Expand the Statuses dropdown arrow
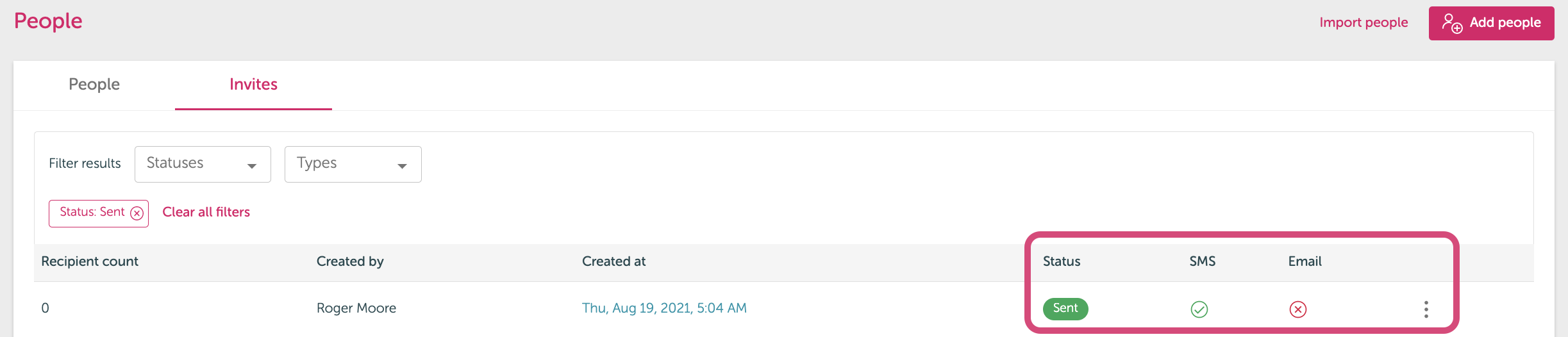The height and width of the screenshot is (337, 1568). coord(252,166)
